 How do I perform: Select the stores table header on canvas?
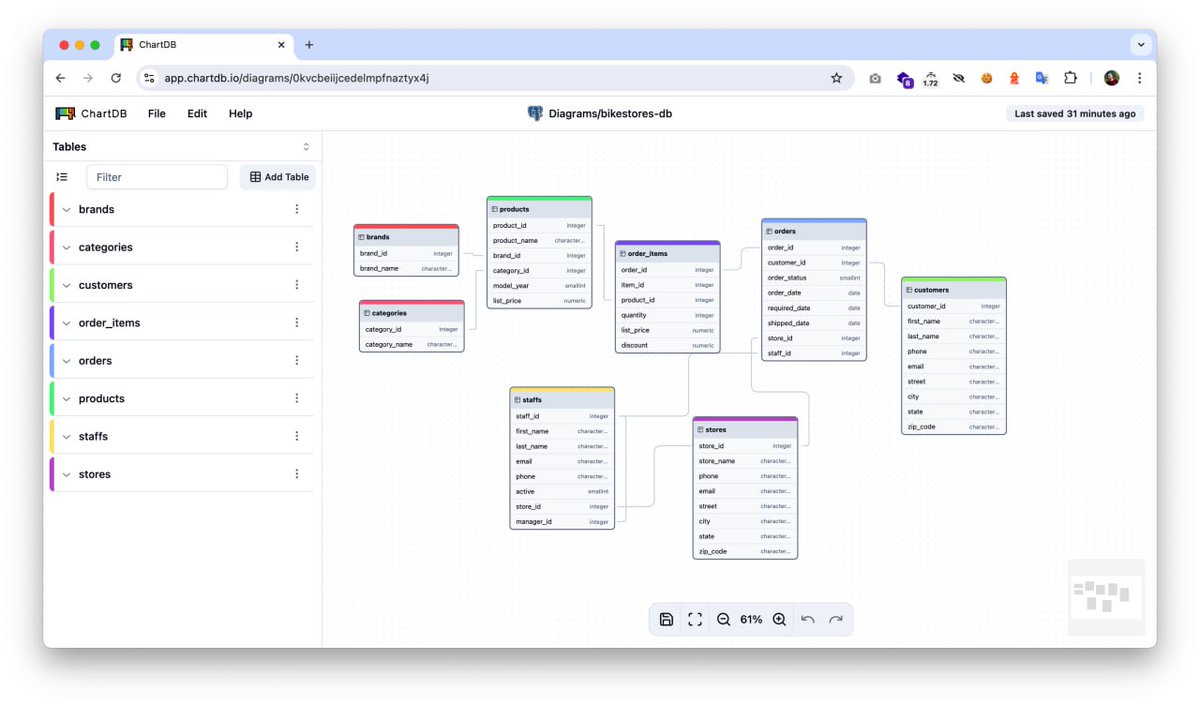pyautogui.click(x=745, y=430)
